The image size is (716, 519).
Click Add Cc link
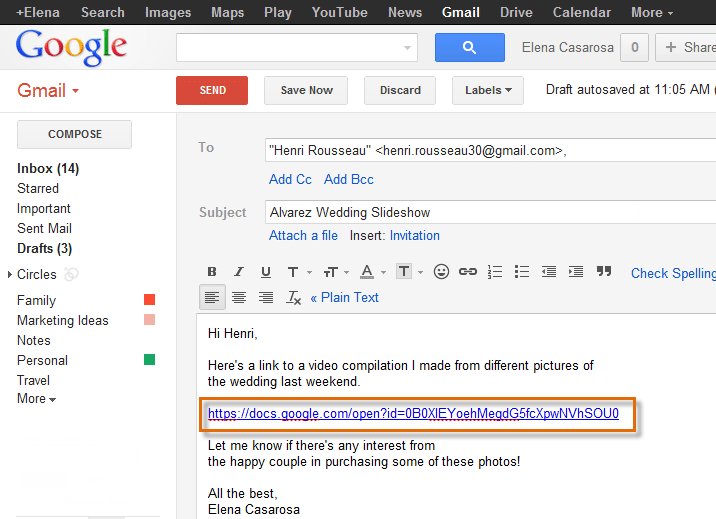coord(290,179)
